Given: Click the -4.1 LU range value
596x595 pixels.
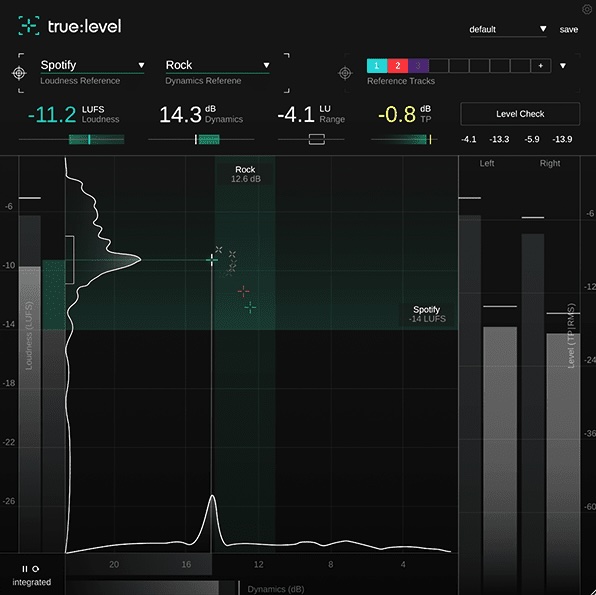Looking at the screenshot, I should click(296, 114).
